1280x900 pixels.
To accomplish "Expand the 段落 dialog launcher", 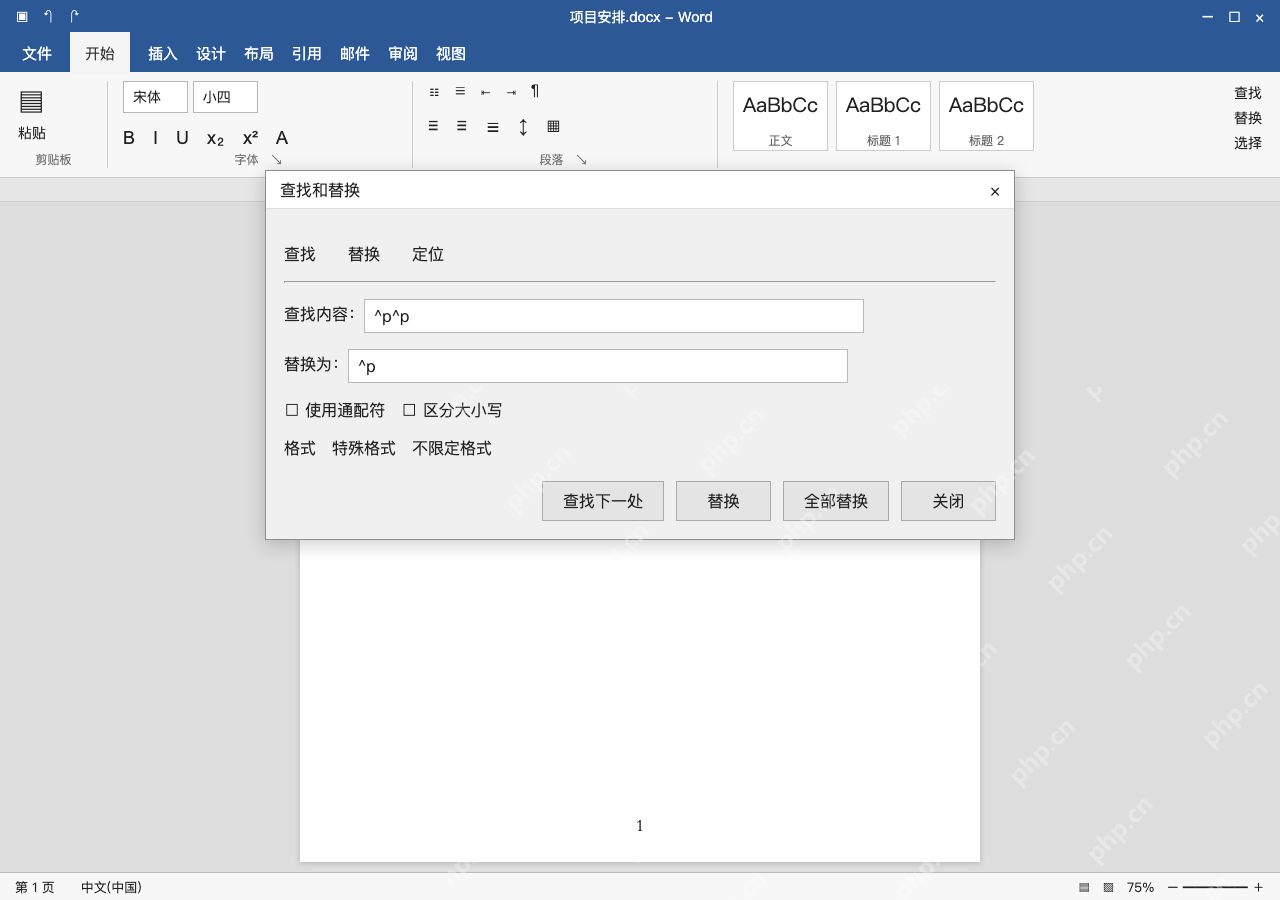I will tap(581, 160).
